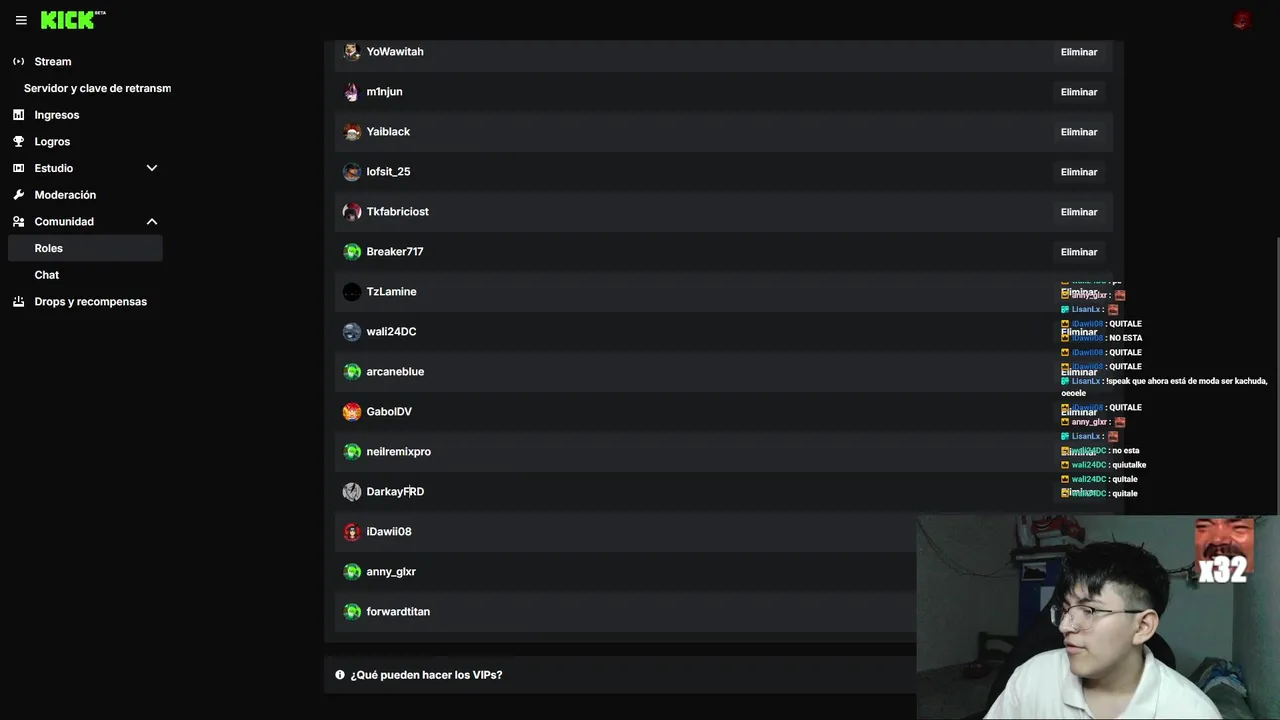Click iDawii08's avatar thumbnail
1280x720 pixels.
click(352, 532)
